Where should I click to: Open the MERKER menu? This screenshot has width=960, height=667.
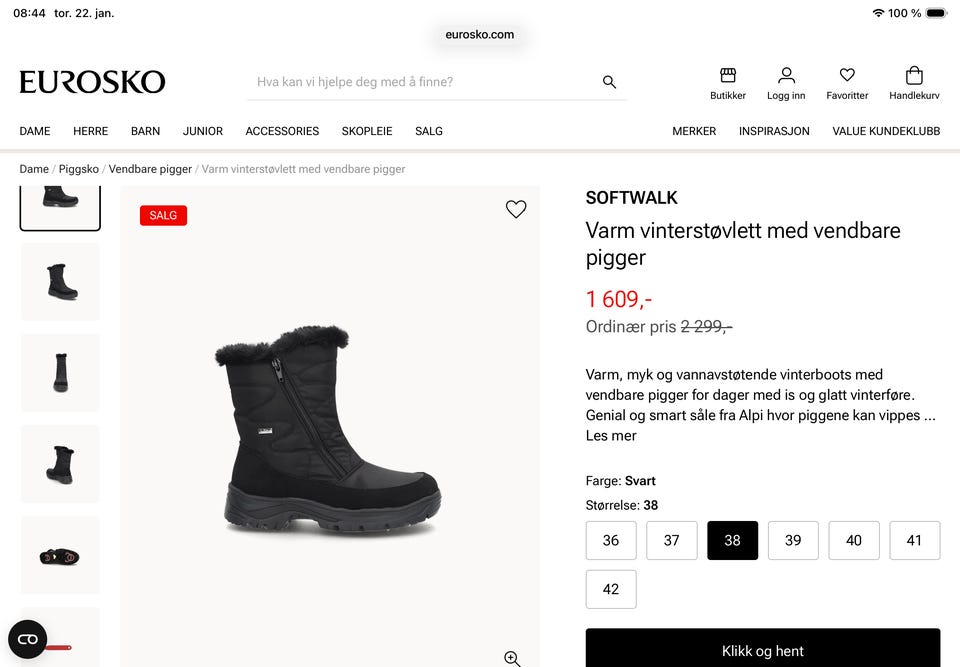point(694,131)
